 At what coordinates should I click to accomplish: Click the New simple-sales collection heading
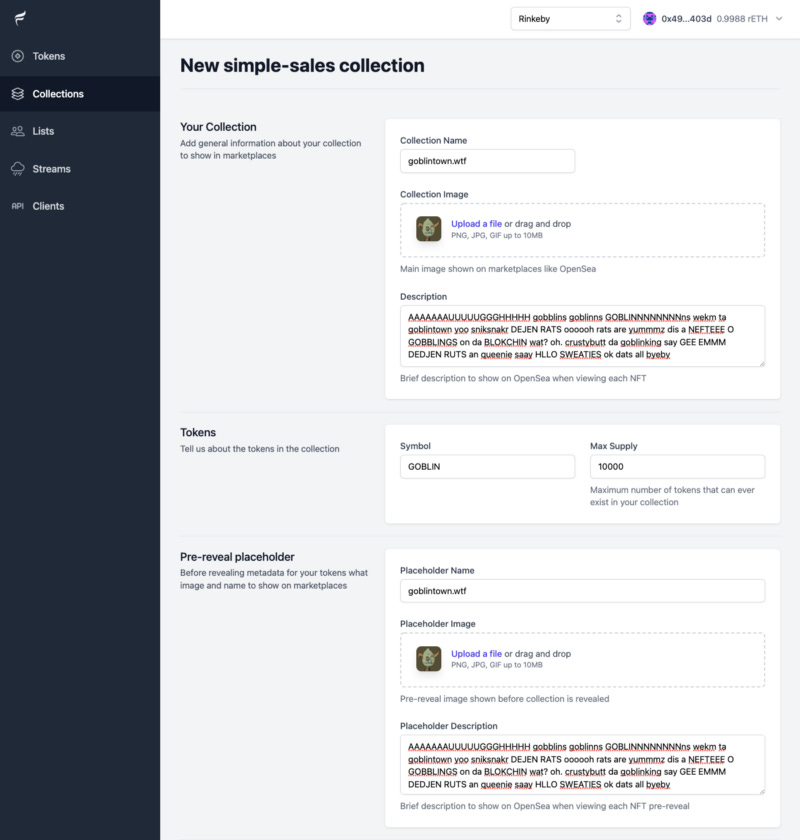[x=302, y=65]
